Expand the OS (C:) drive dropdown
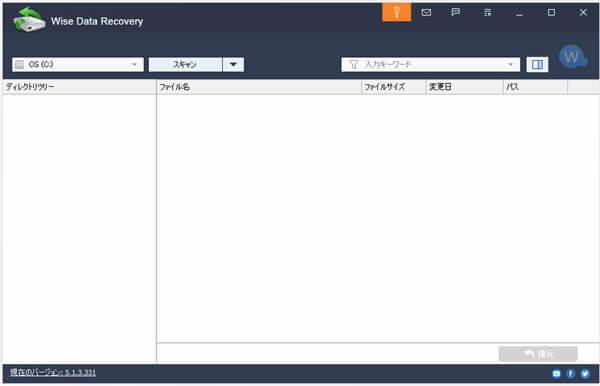 pyautogui.click(x=78, y=64)
